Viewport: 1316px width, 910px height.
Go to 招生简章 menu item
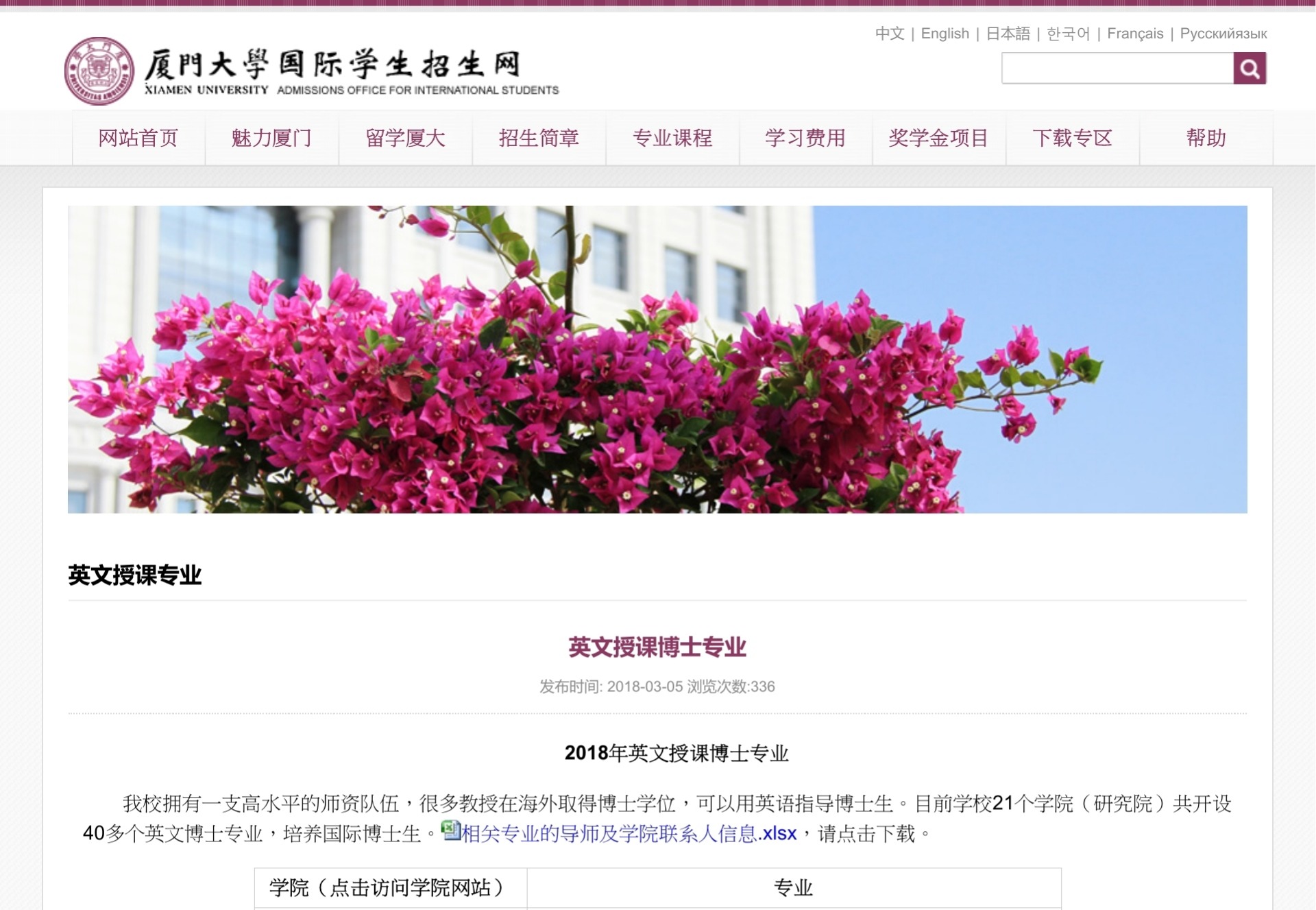539,138
